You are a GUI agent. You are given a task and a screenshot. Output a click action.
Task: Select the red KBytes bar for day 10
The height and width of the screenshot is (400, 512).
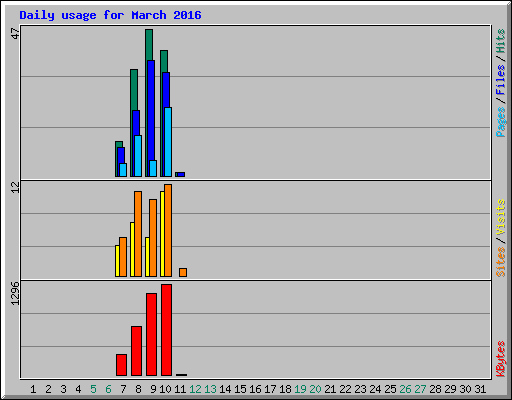tap(166, 330)
